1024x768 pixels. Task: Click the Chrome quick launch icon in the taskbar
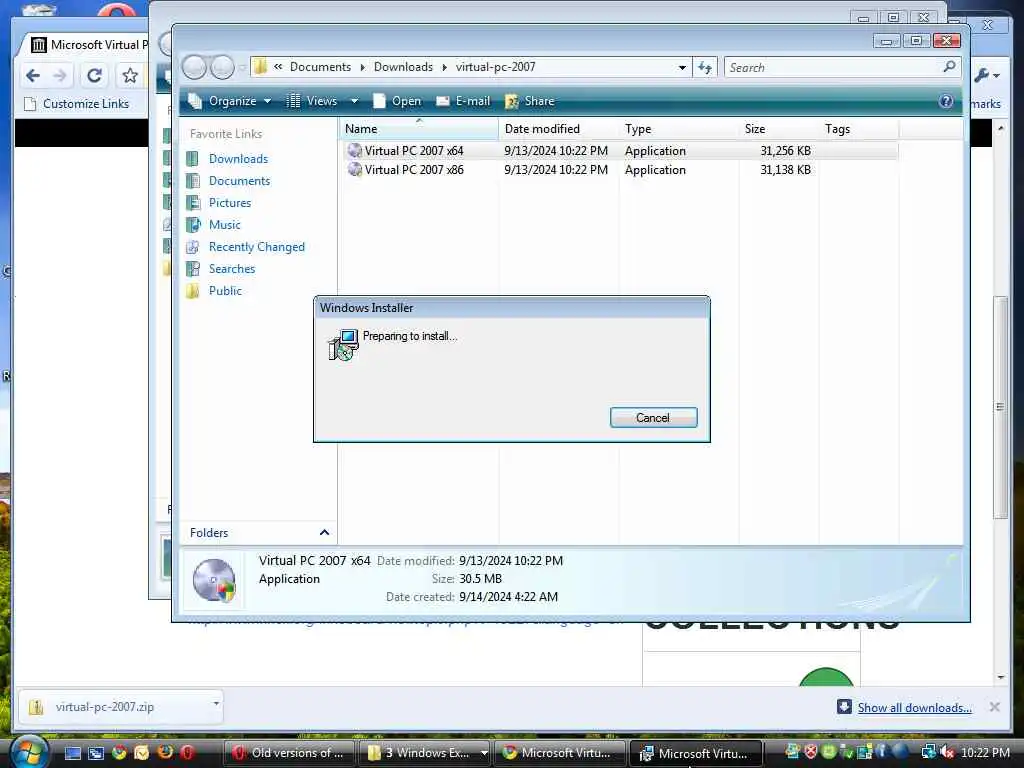(119, 753)
